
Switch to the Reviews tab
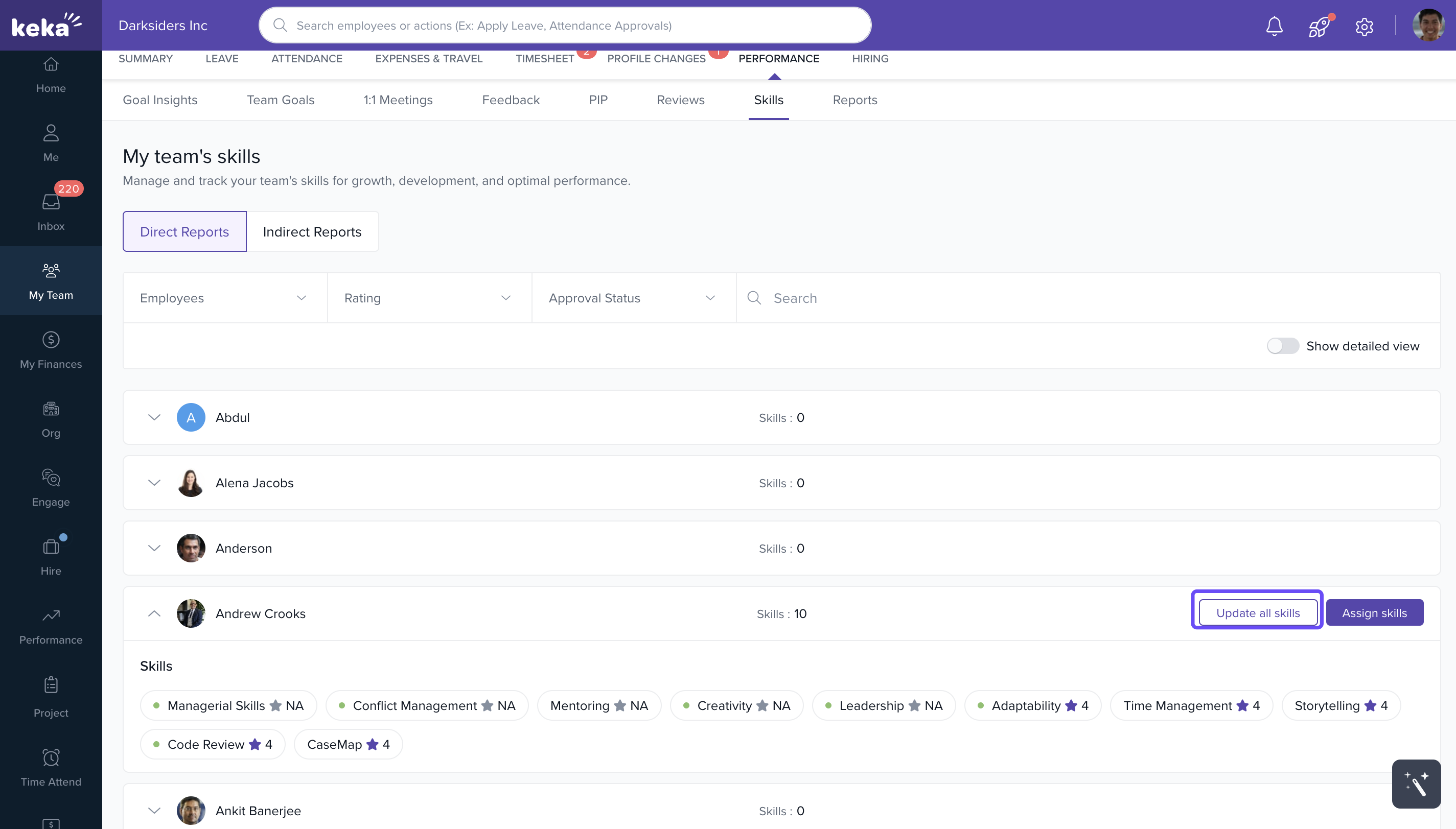point(680,100)
